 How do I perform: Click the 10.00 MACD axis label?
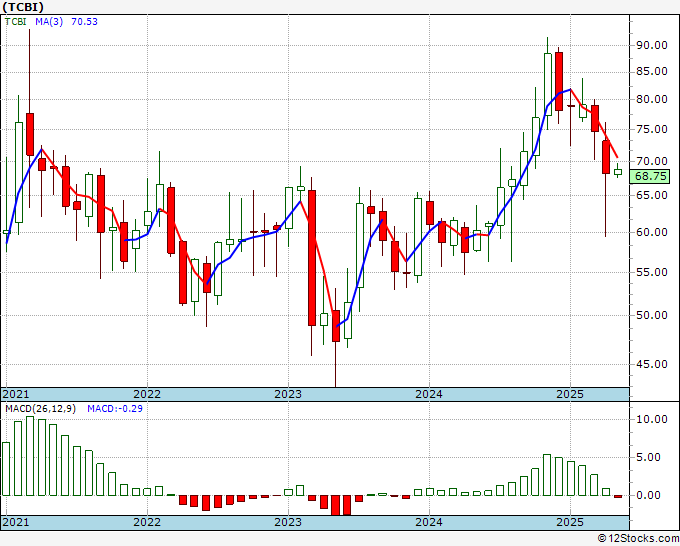(x=651, y=419)
